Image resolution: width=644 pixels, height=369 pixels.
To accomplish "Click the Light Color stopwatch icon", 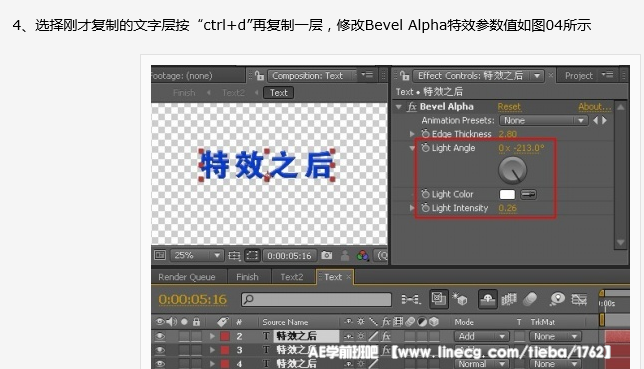I will click(426, 194).
